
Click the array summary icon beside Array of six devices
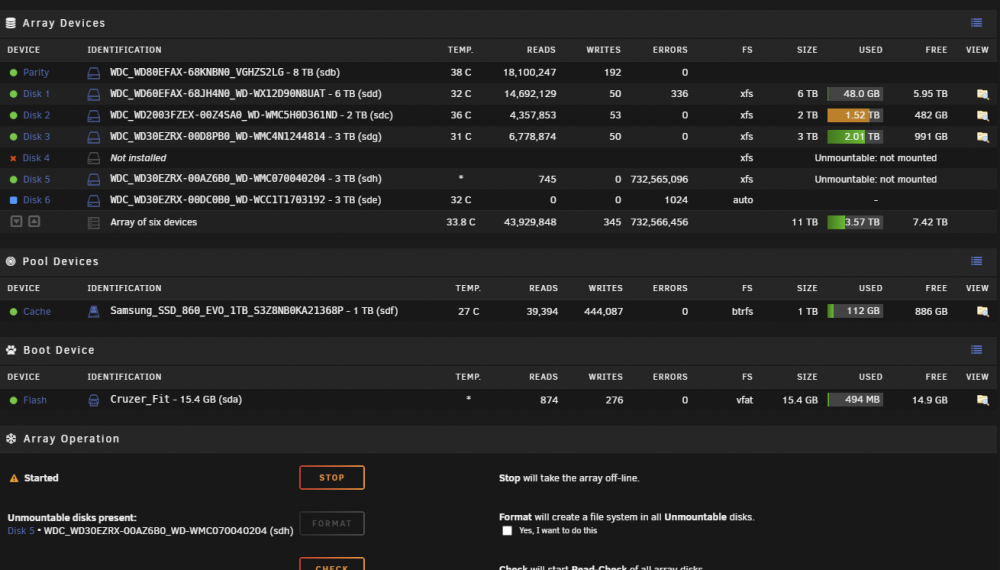[x=94, y=223]
